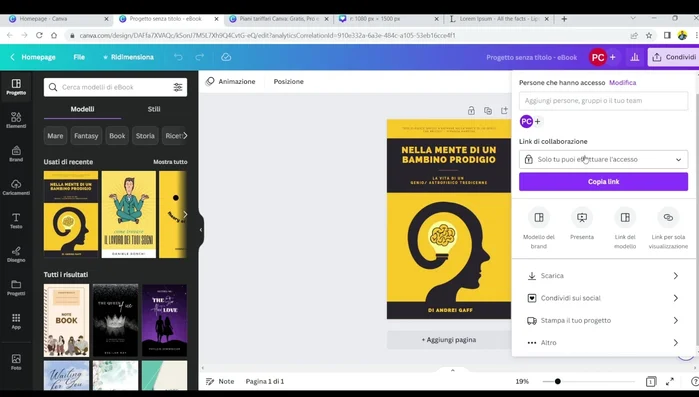
Task: Click the duplicate page icon above canvas
Action: 488,111
